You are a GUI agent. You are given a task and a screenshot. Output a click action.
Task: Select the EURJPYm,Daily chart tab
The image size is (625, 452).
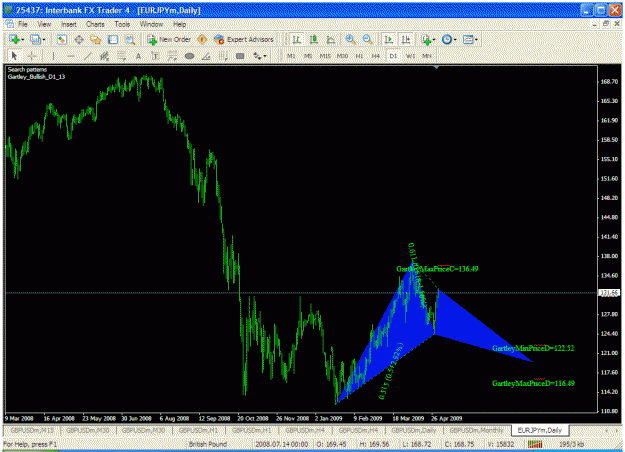540,430
